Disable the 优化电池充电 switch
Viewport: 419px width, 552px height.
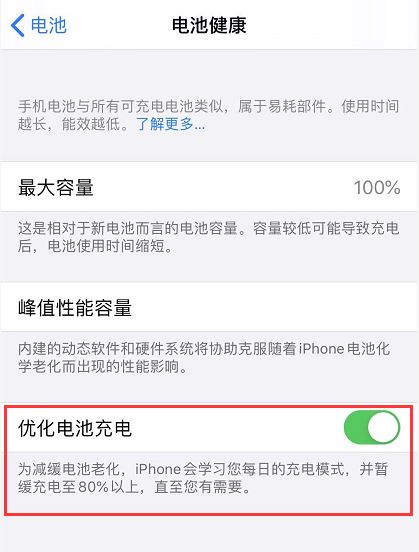point(372,427)
